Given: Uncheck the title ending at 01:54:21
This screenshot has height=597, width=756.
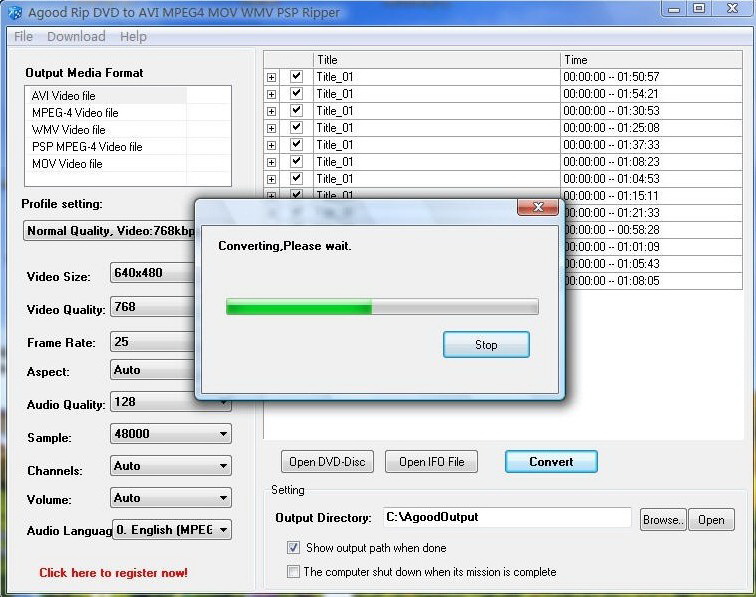Looking at the screenshot, I should click(x=297, y=93).
